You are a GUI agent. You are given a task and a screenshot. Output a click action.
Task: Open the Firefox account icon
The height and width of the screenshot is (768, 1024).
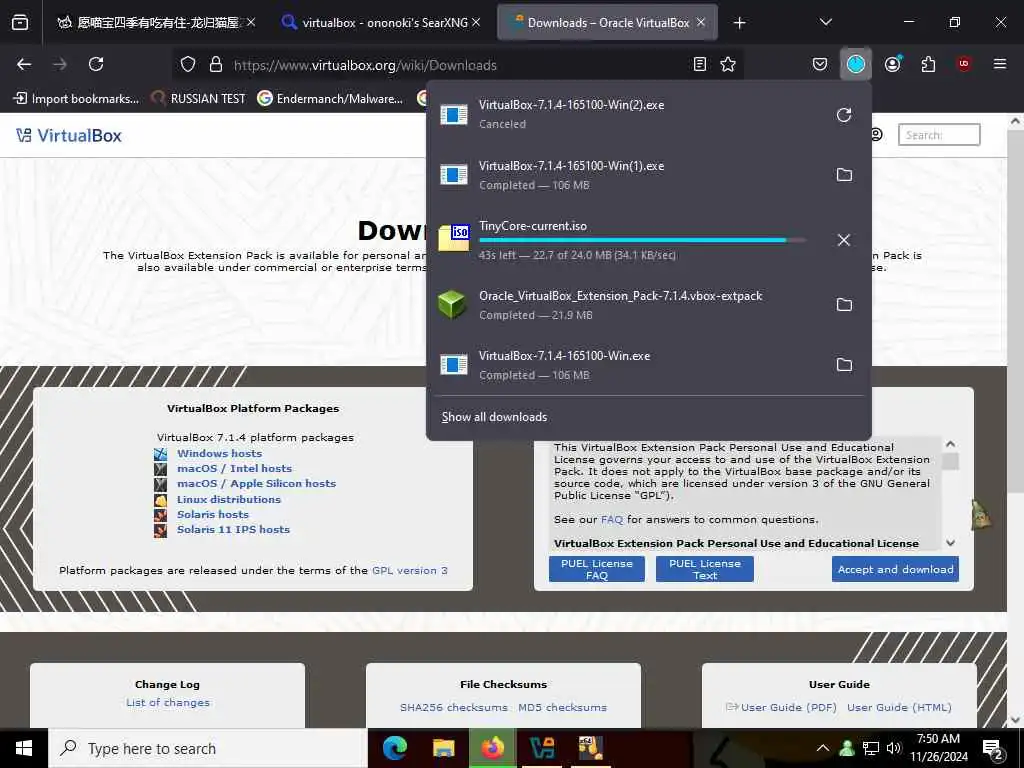[x=892, y=64]
